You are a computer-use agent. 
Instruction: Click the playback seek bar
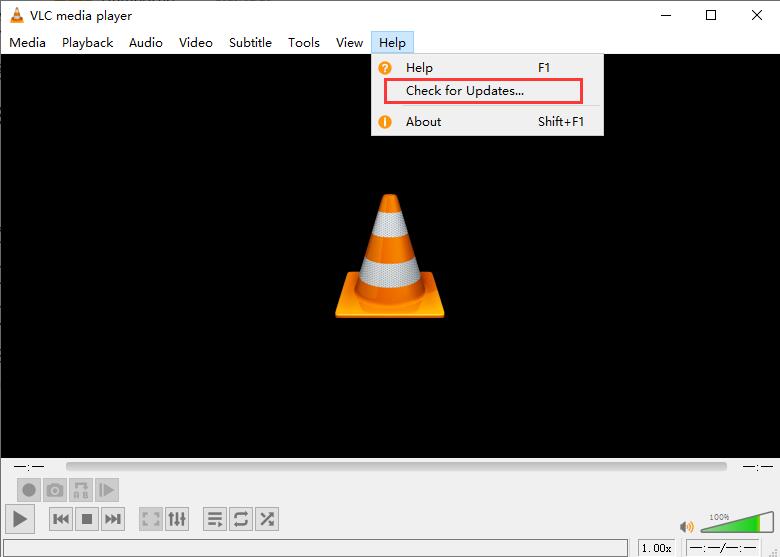tap(396, 466)
